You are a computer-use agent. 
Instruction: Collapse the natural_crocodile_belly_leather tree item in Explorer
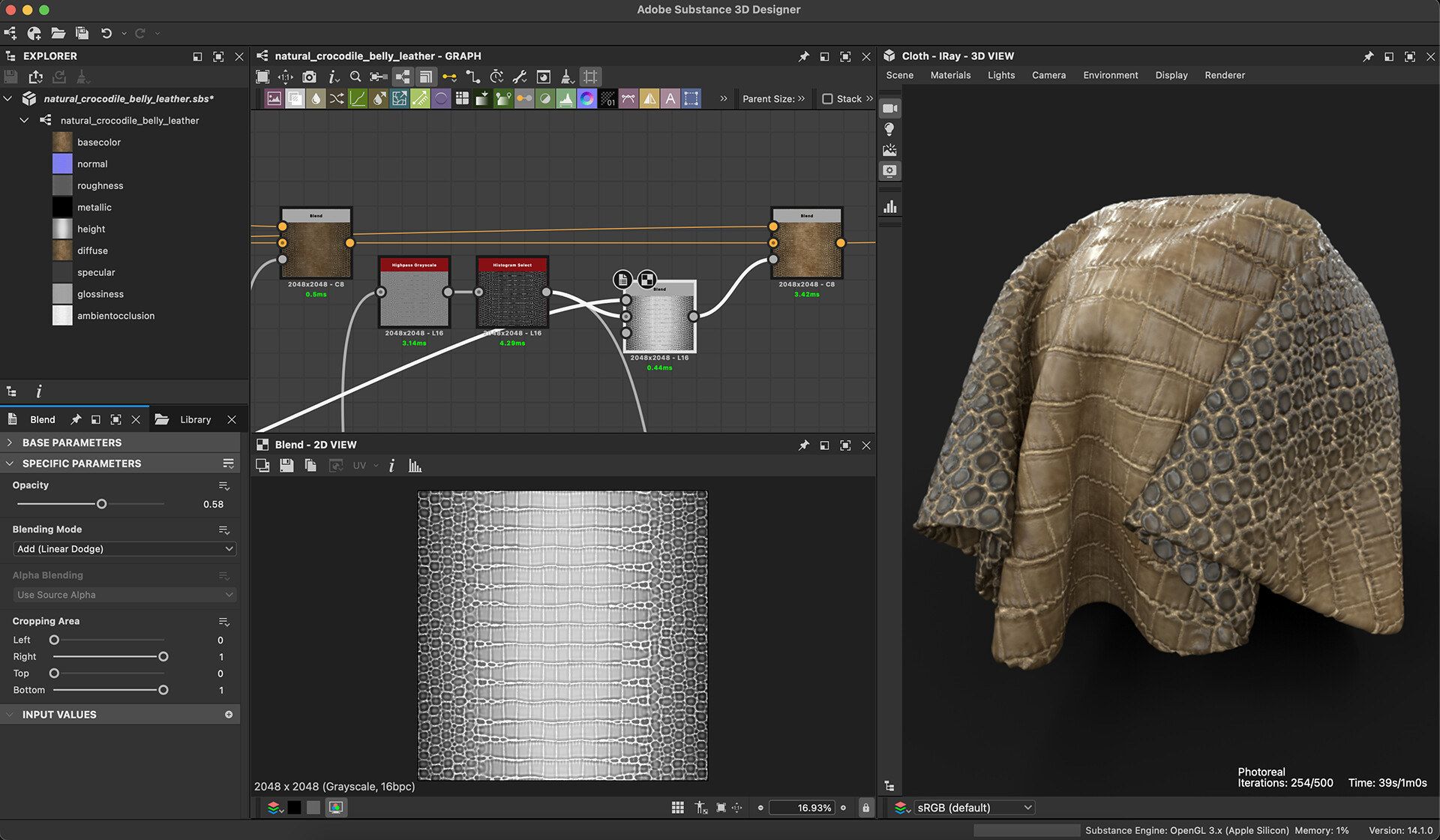pyautogui.click(x=23, y=120)
